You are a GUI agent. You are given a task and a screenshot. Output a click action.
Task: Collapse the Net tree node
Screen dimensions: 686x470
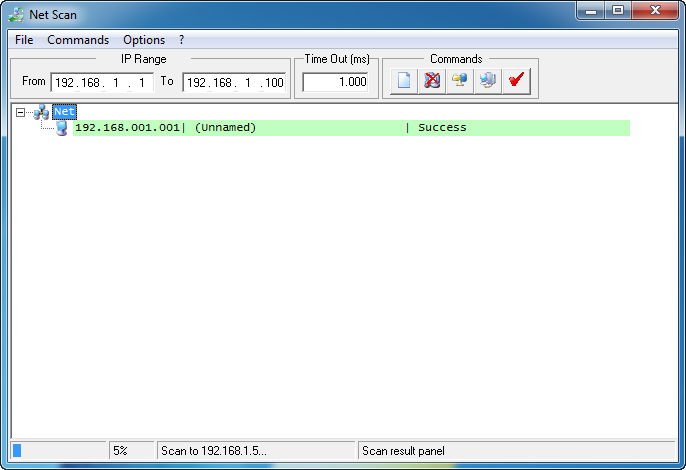(x=21, y=112)
